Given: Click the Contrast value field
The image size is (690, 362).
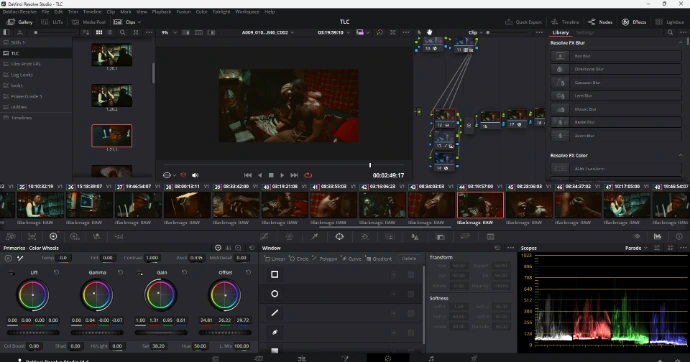Looking at the screenshot, I should point(152,258).
